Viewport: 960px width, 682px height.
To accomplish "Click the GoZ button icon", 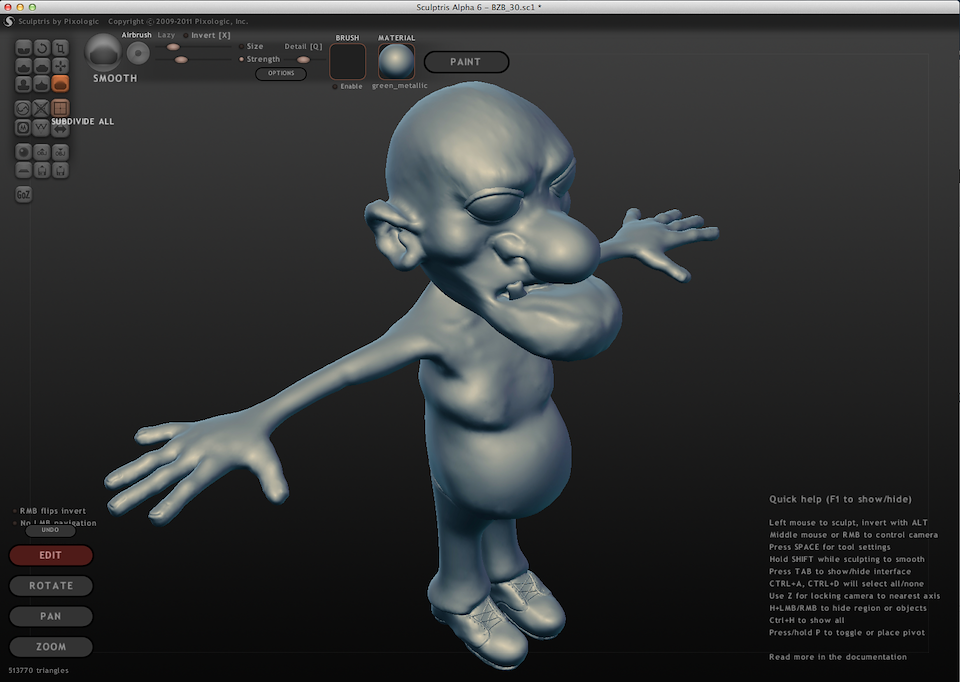I will 24,194.
